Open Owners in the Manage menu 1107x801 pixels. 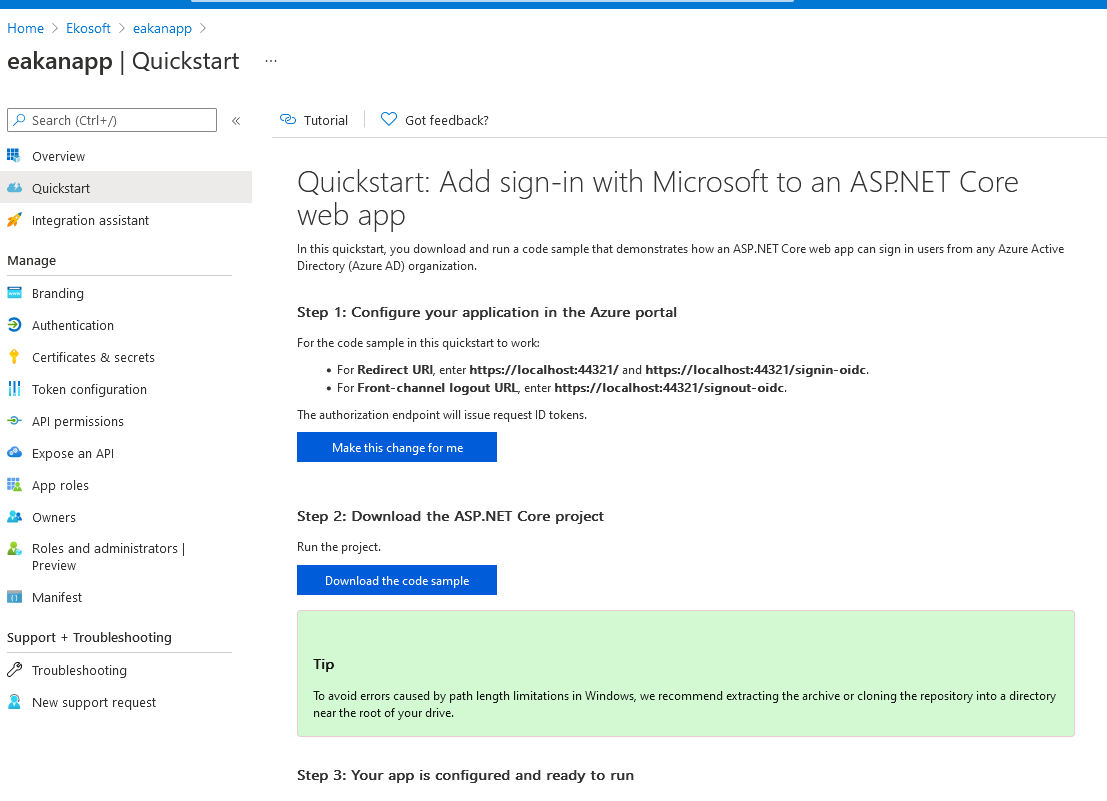(54, 517)
